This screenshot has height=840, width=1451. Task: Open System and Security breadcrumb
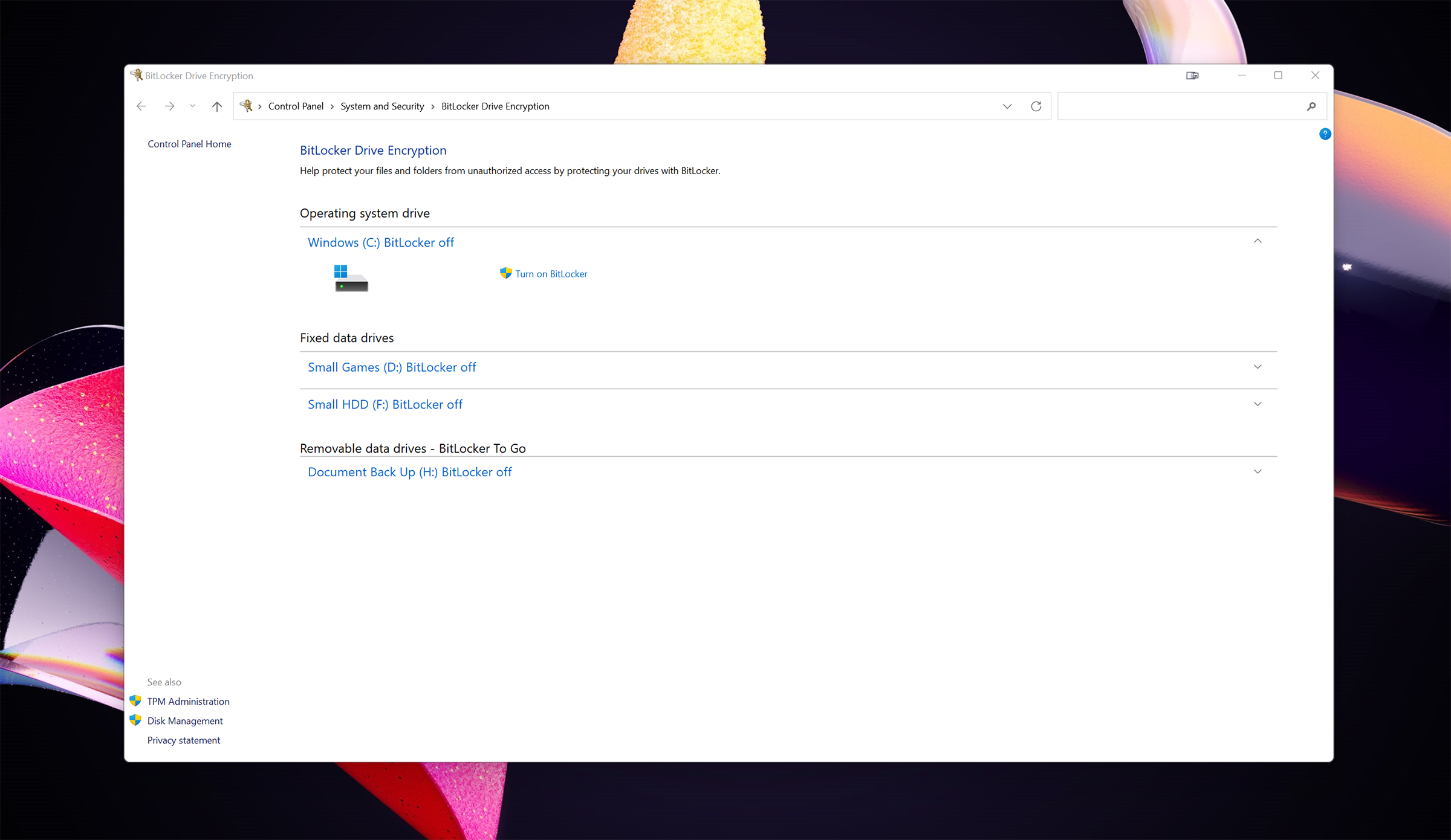click(382, 106)
